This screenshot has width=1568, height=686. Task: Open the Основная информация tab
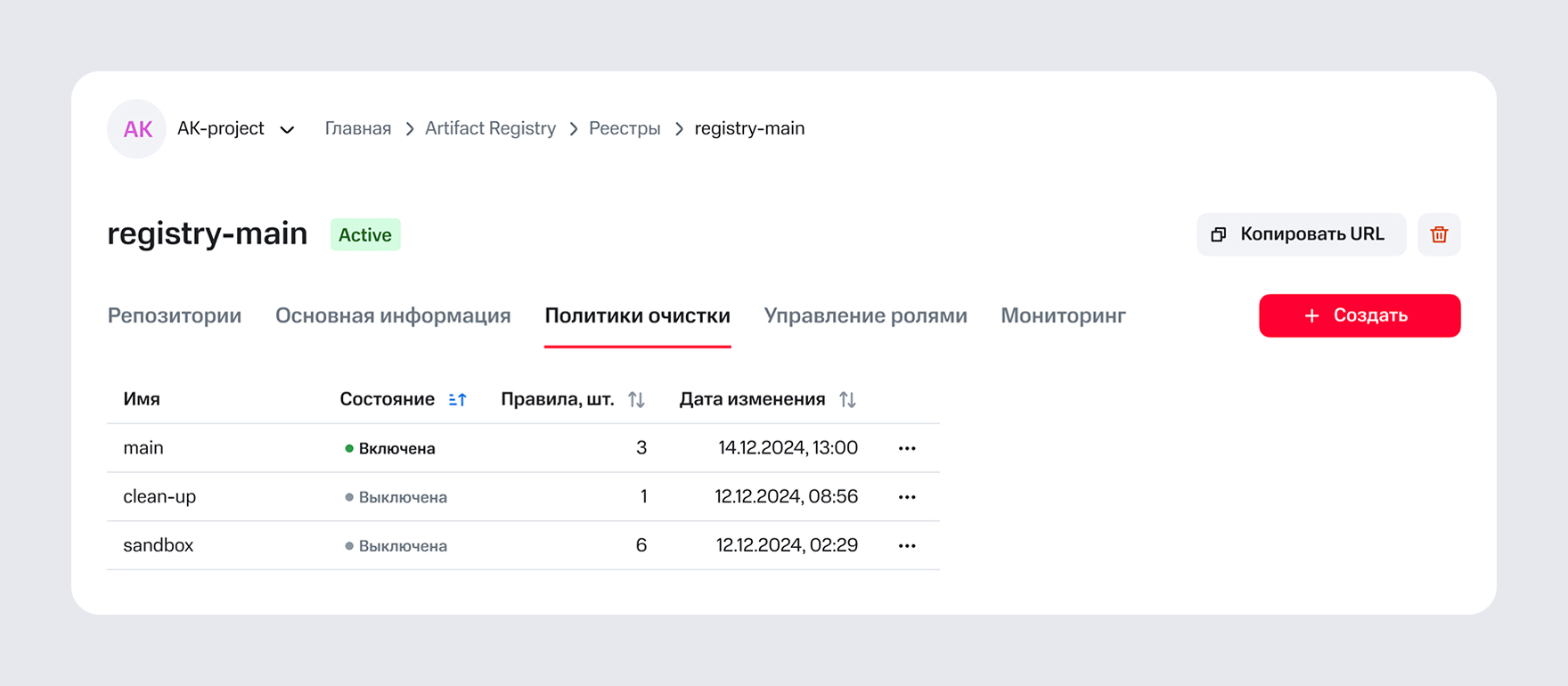click(393, 315)
